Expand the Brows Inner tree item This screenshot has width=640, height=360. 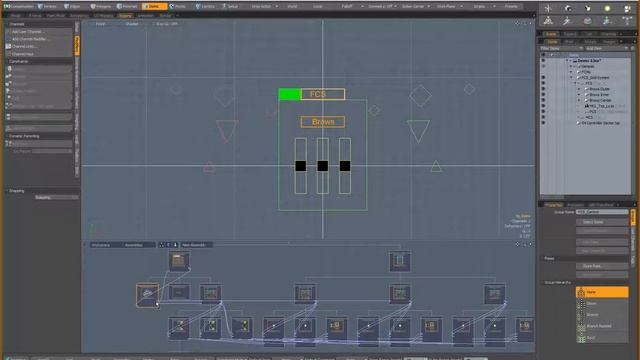click(579, 95)
